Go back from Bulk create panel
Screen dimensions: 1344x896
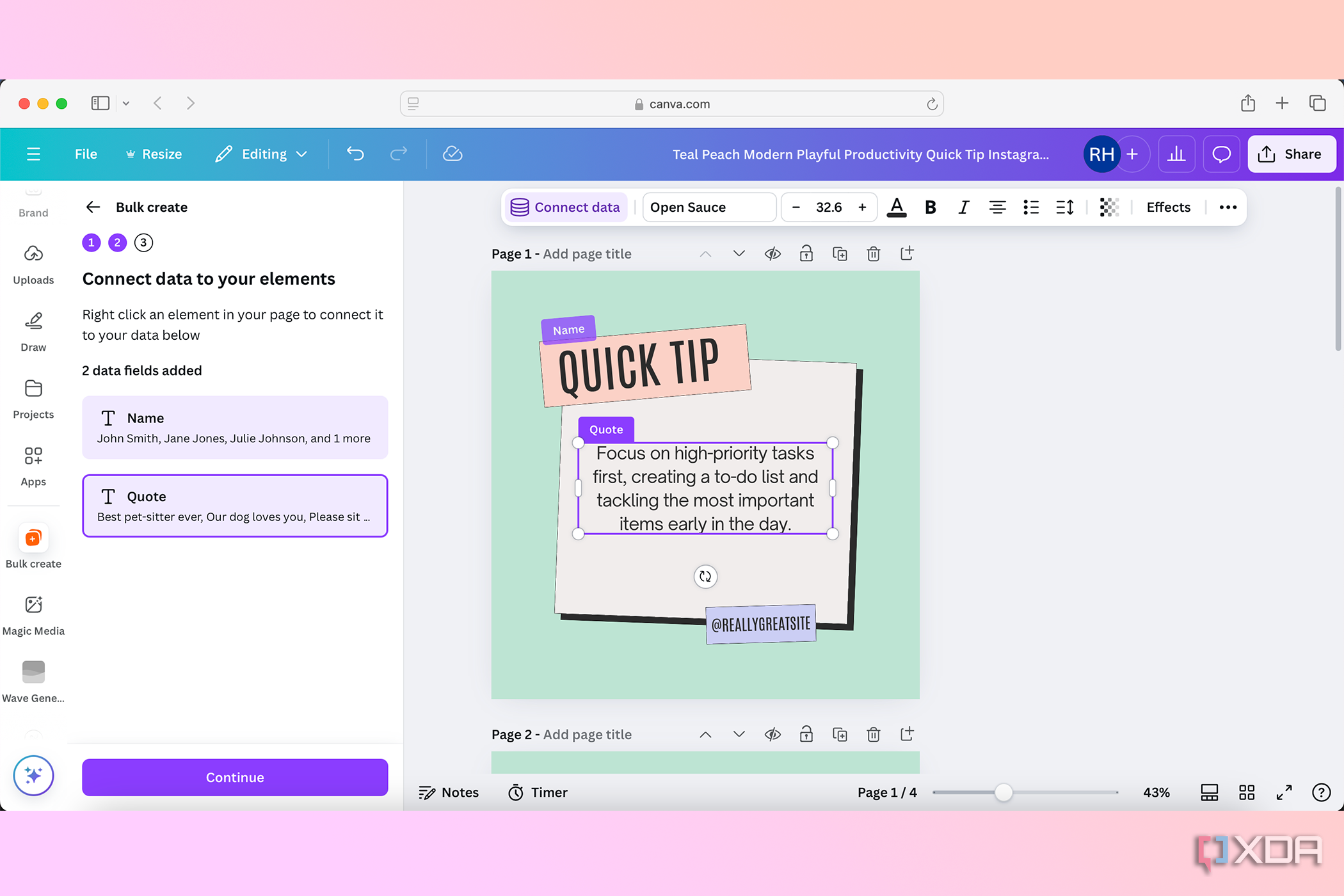[x=93, y=207]
